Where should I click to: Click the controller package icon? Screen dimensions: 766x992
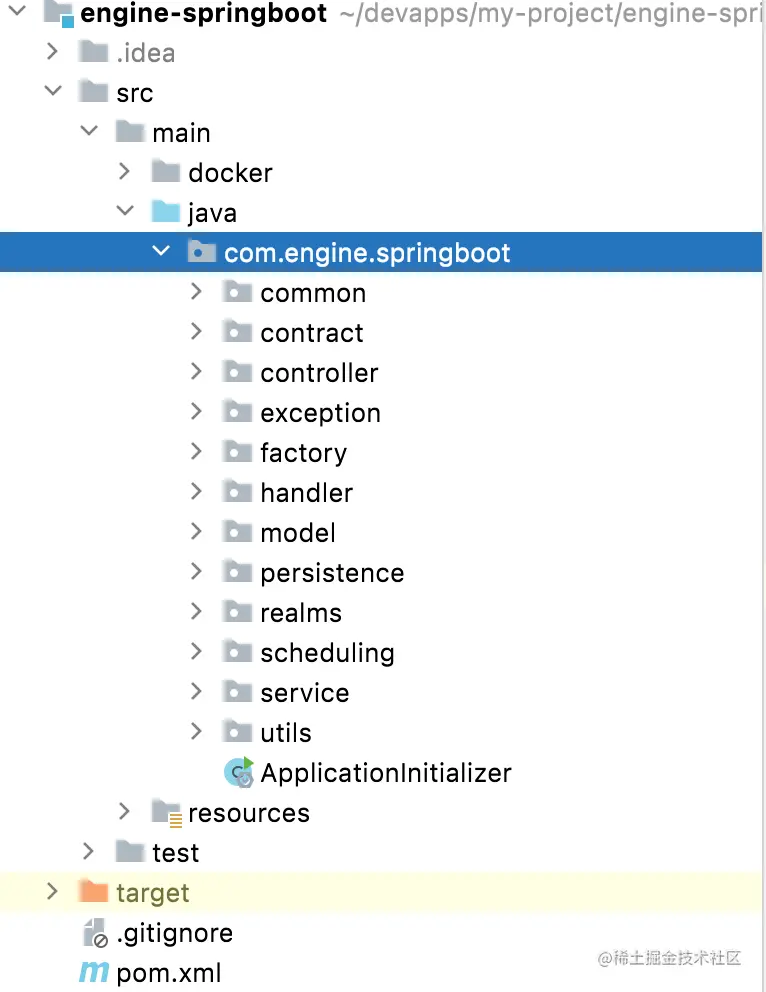coord(237,372)
